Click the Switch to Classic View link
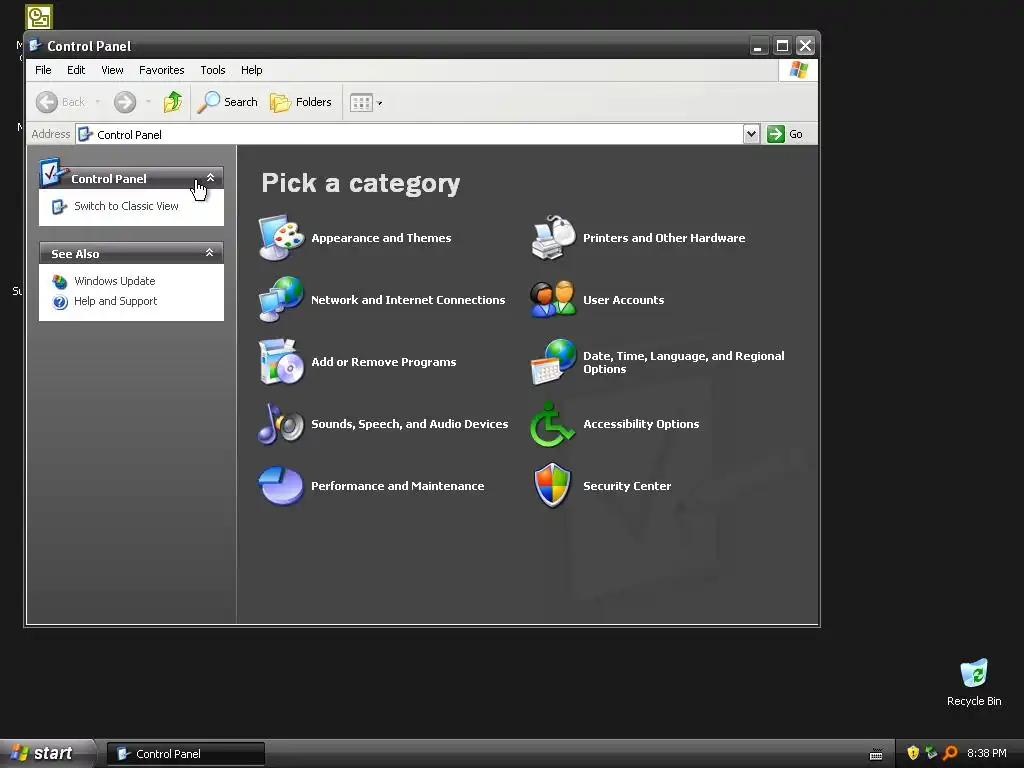The image size is (1024, 768). [x=126, y=206]
